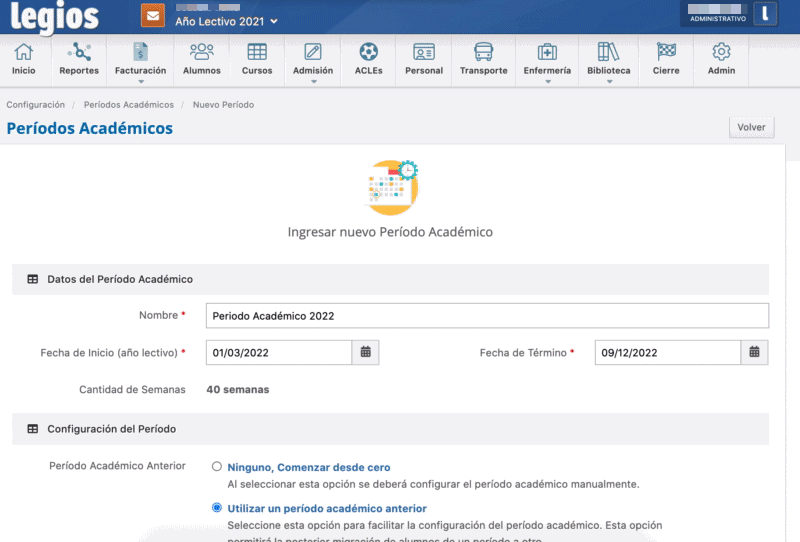Open the Inicio home icon
Screen dimensions: 800x542
[x=23, y=59]
